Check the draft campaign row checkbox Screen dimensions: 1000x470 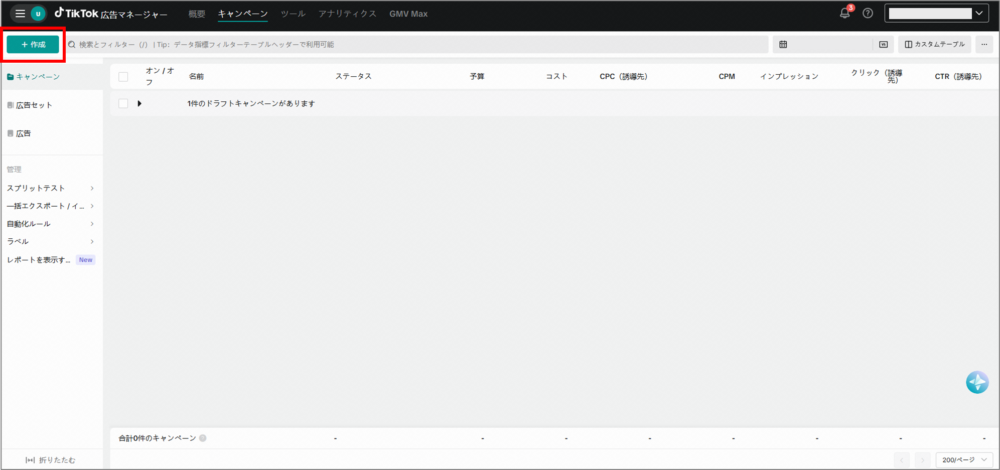click(124, 103)
